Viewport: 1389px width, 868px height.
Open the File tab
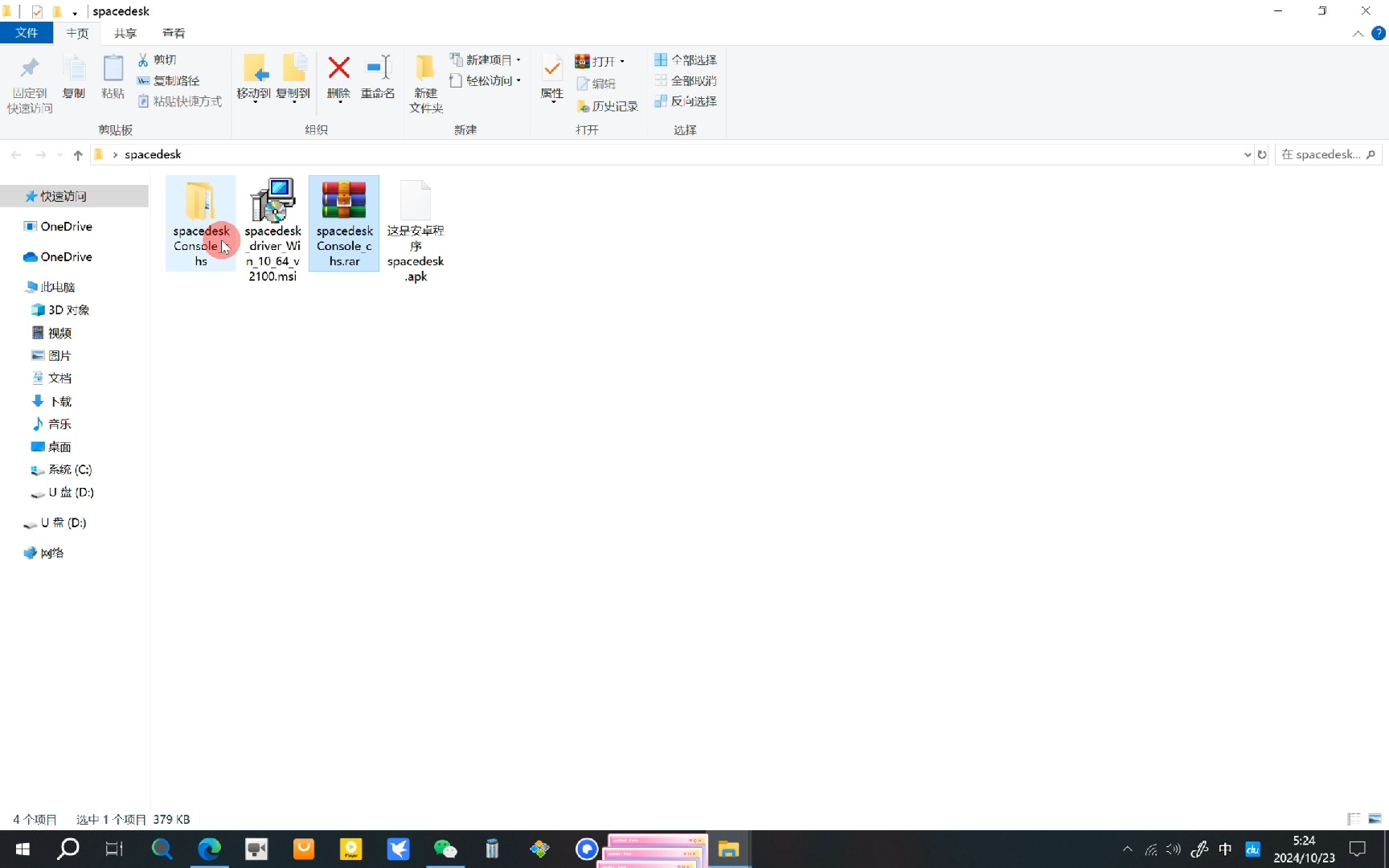27,33
